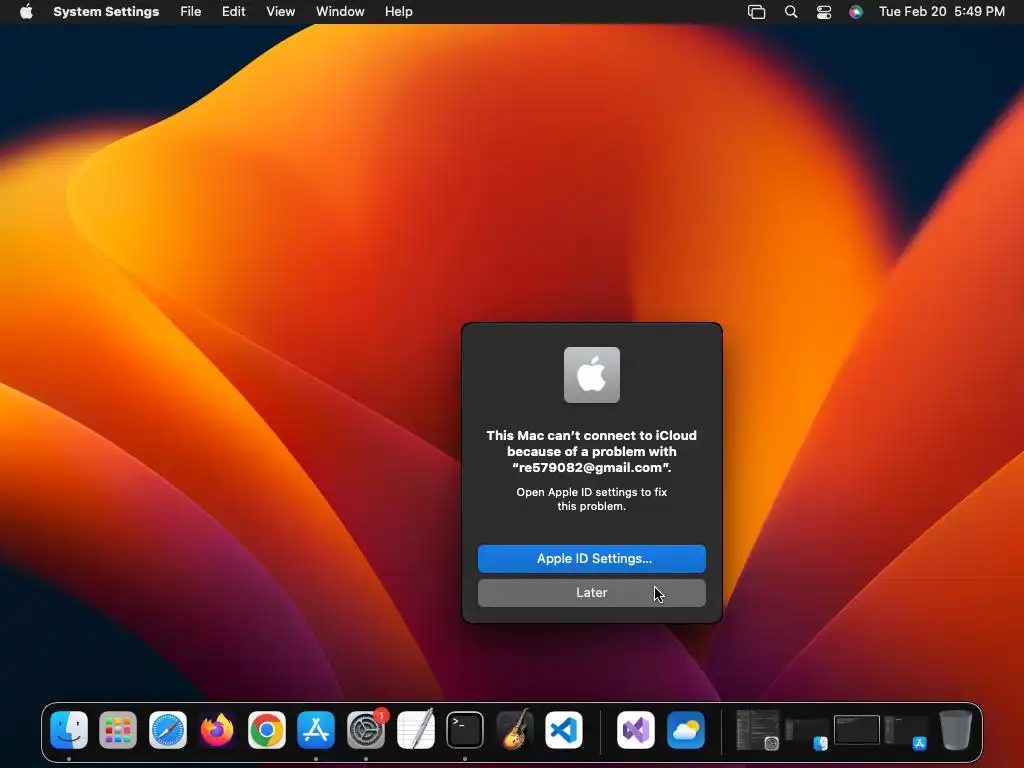The image size is (1024, 768).
Task: Open Launchpad from the Dock
Action: [118, 729]
